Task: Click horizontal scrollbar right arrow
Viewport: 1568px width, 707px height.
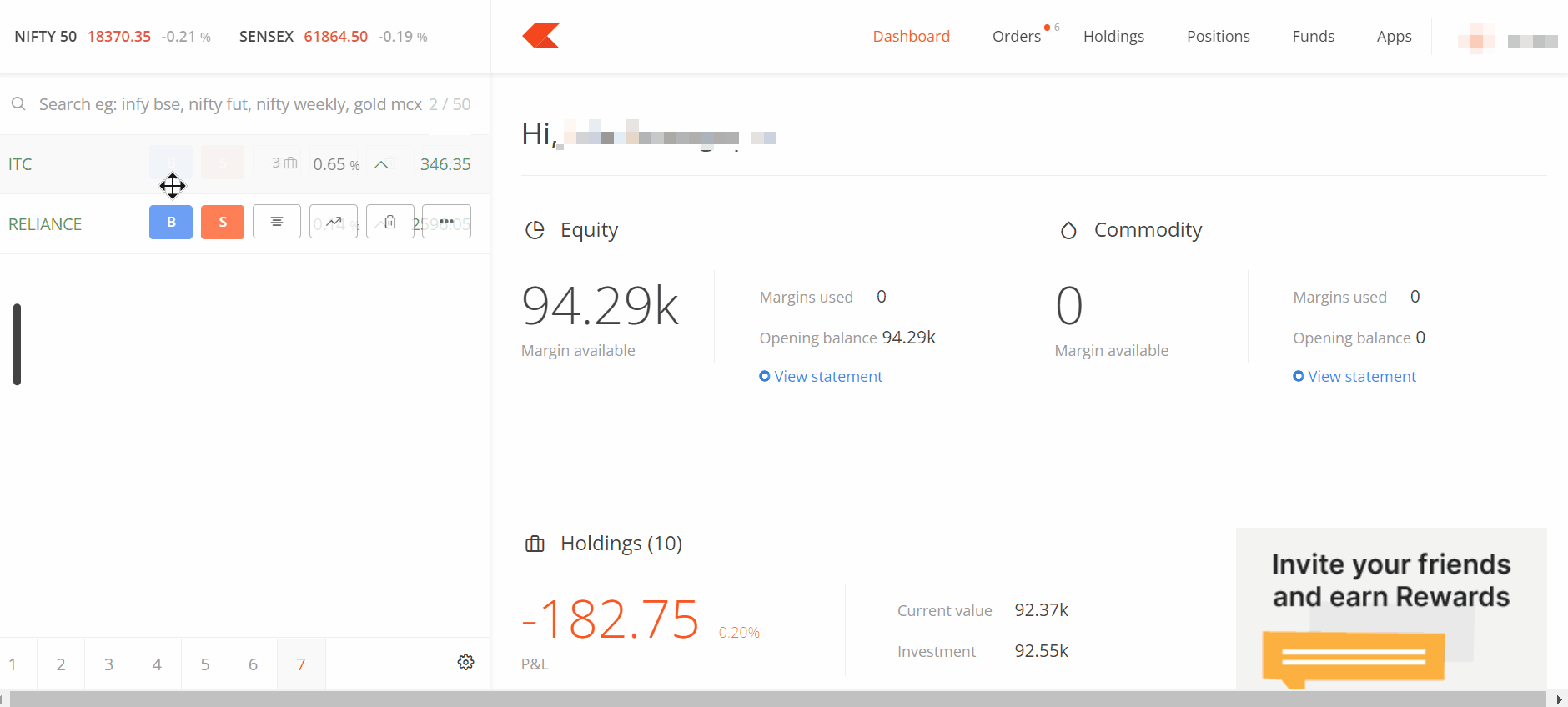Action: pos(1559,699)
